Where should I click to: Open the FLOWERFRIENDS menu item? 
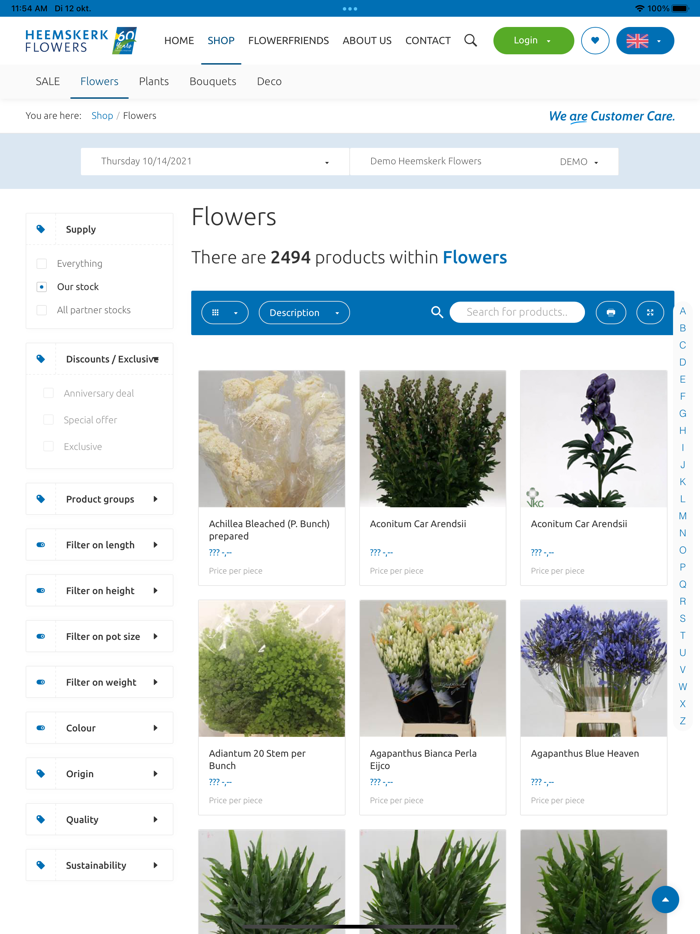coord(288,41)
